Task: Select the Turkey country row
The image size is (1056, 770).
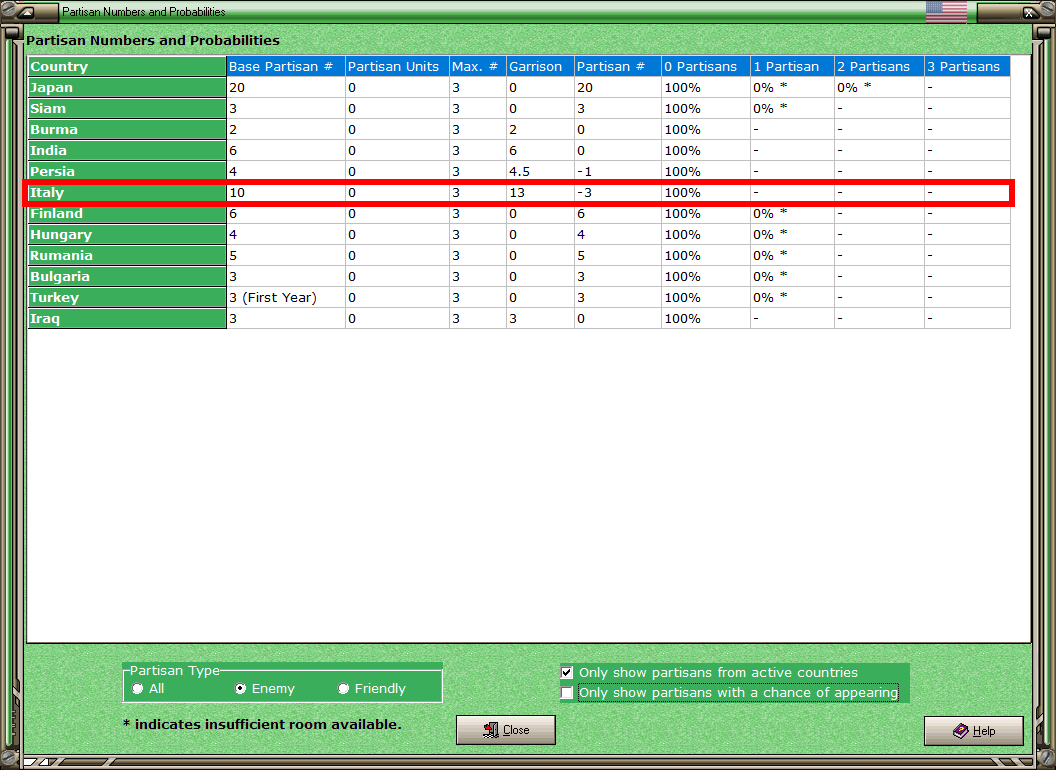Action: pyautogui.click(x=127, y=298)
